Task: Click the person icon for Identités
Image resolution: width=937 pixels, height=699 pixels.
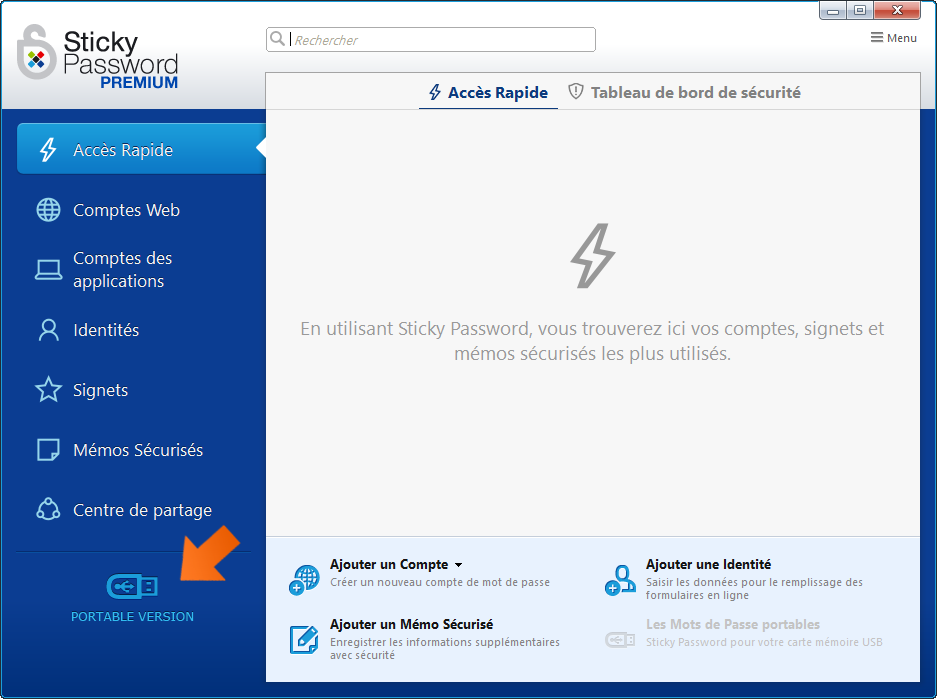Action: 48,330
